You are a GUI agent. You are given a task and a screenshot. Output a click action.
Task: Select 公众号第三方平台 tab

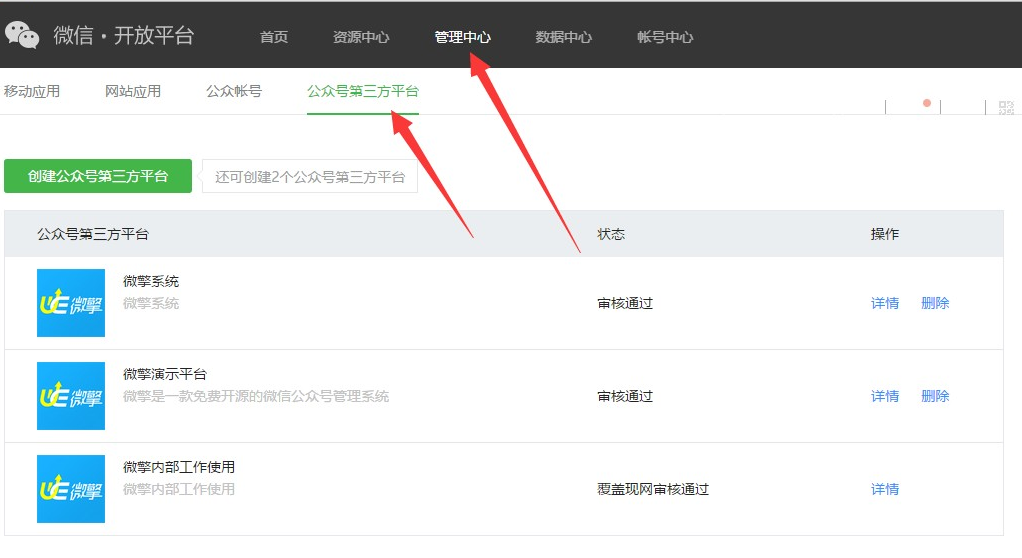coord(363,91)
